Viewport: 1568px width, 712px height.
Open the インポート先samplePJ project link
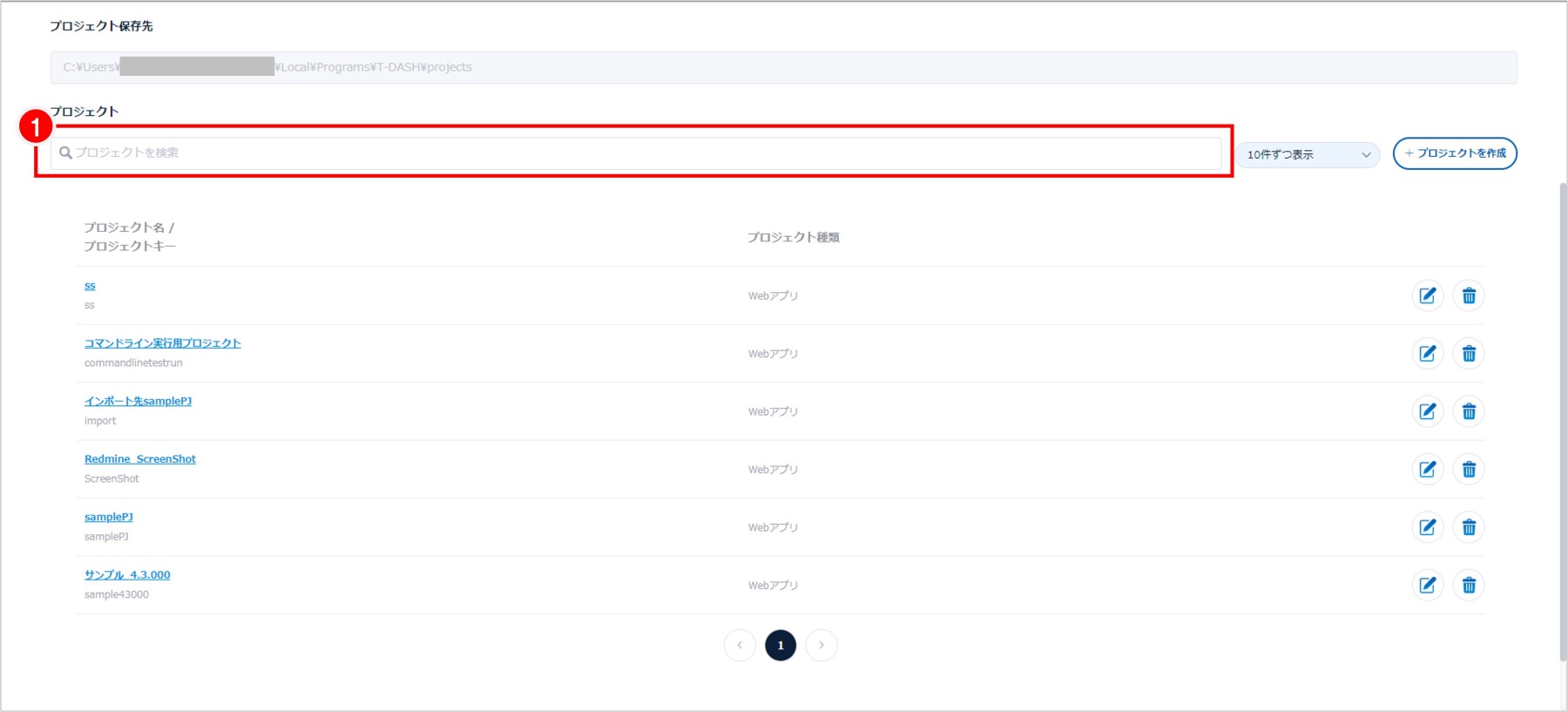point(138,401)
